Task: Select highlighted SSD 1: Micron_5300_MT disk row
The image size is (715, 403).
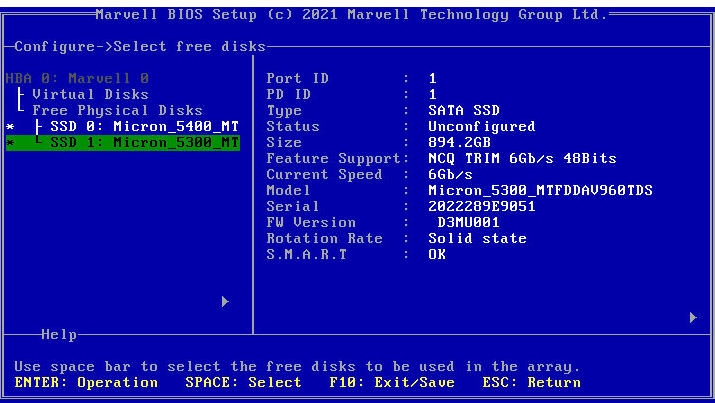Action: click(x=123, y=143)
